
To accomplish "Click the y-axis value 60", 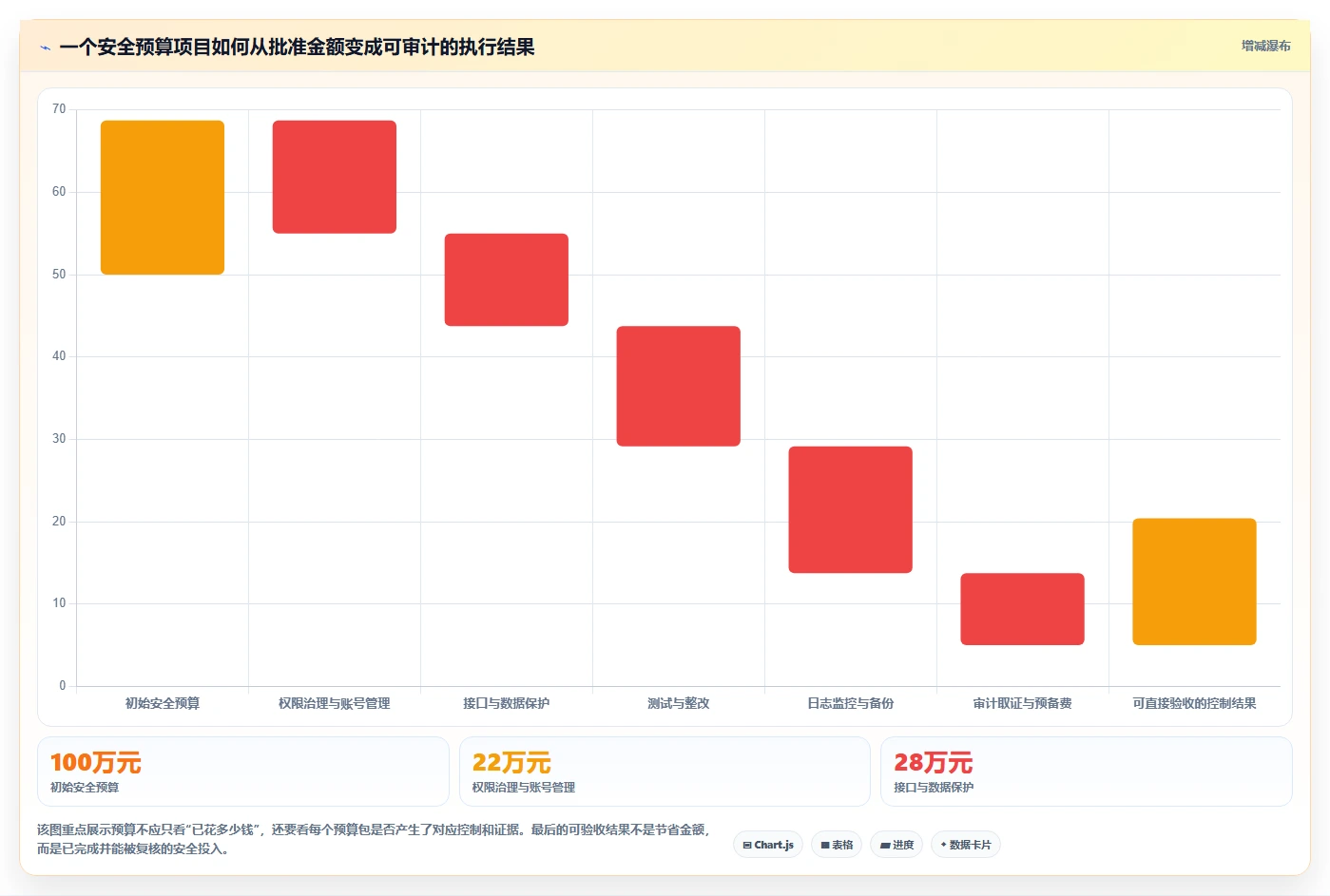I will click(x=59, y=192).
